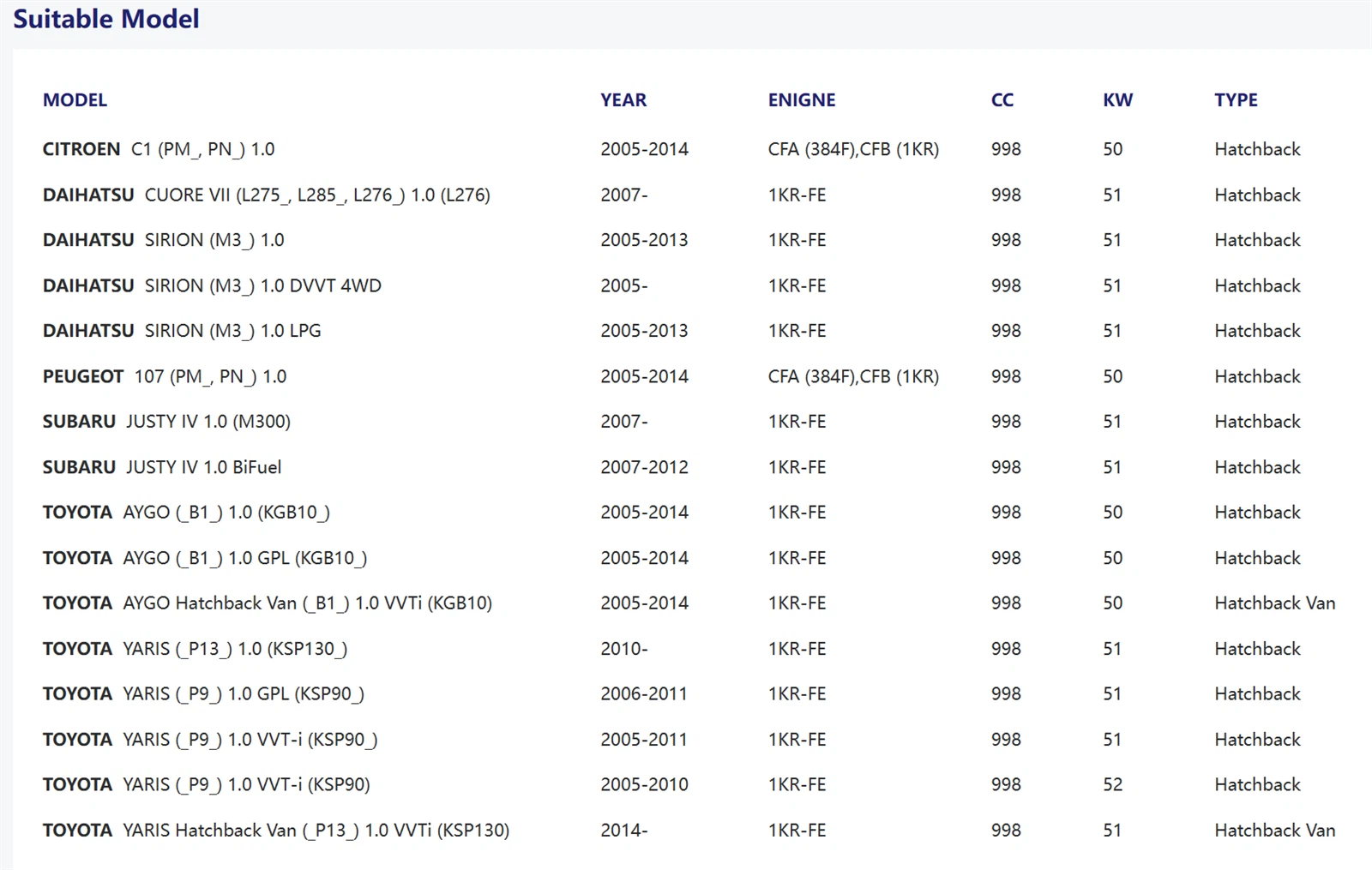Image resolution: width=1372 pixels, height=870 pixels.
Task: Click CITROEN C1 (PM_, PN_) 1.0 model
Action: [159, 149]
